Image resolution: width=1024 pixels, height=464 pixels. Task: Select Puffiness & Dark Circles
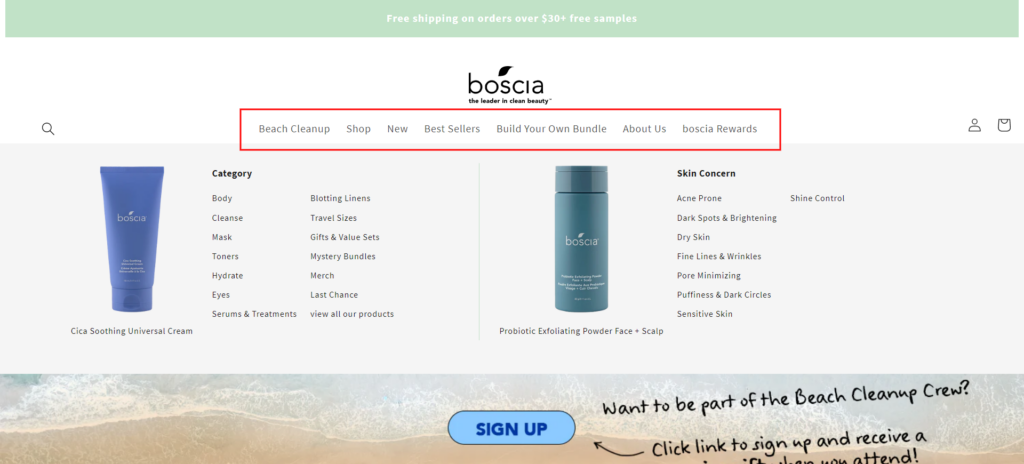pyautogui.click(x=724, y=295)
